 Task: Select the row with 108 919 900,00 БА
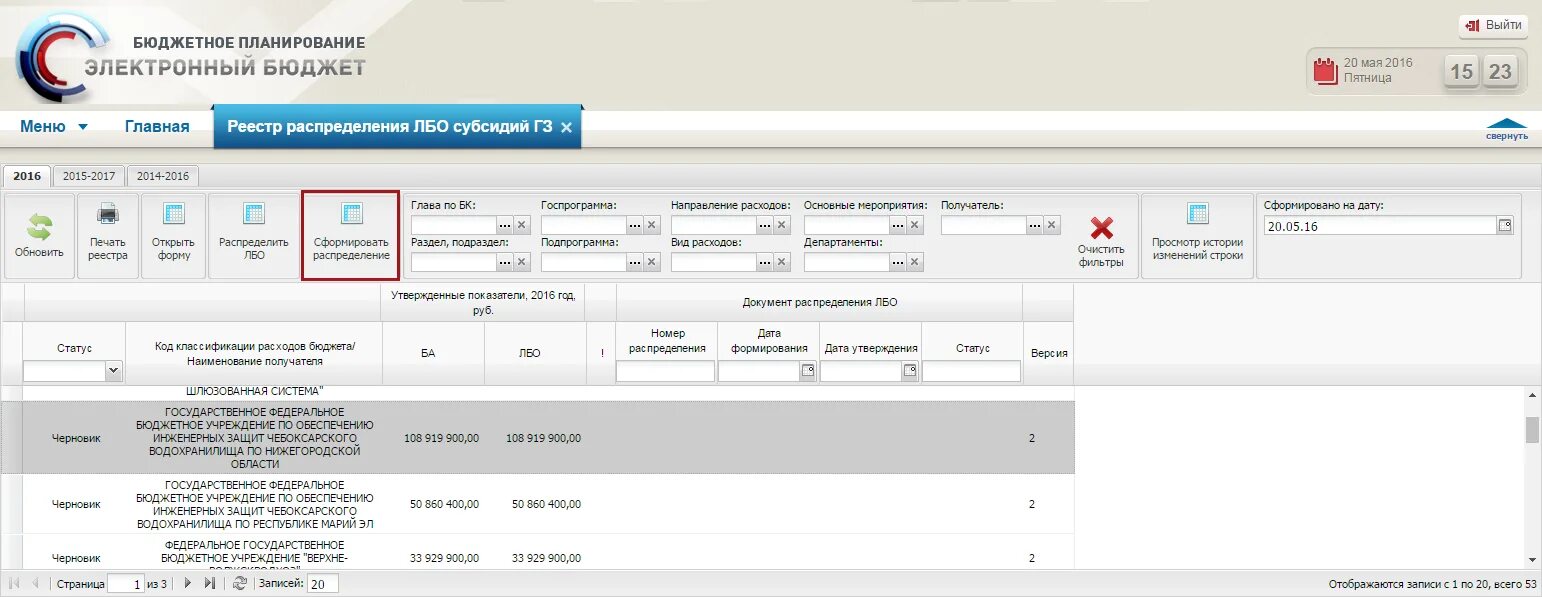pyautogui.click(x=538, y=438)
